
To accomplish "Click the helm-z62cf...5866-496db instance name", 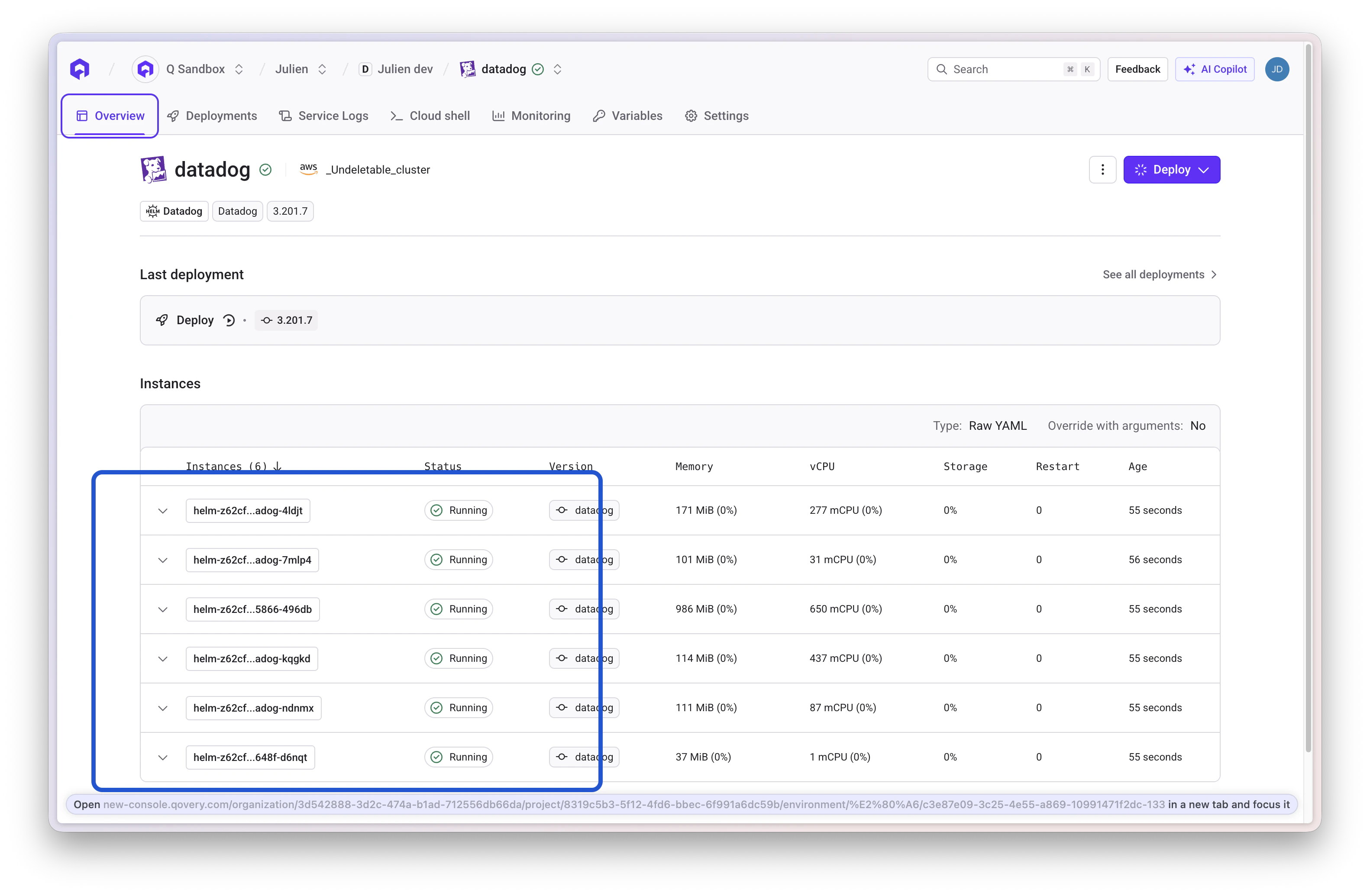I will 253,609.
